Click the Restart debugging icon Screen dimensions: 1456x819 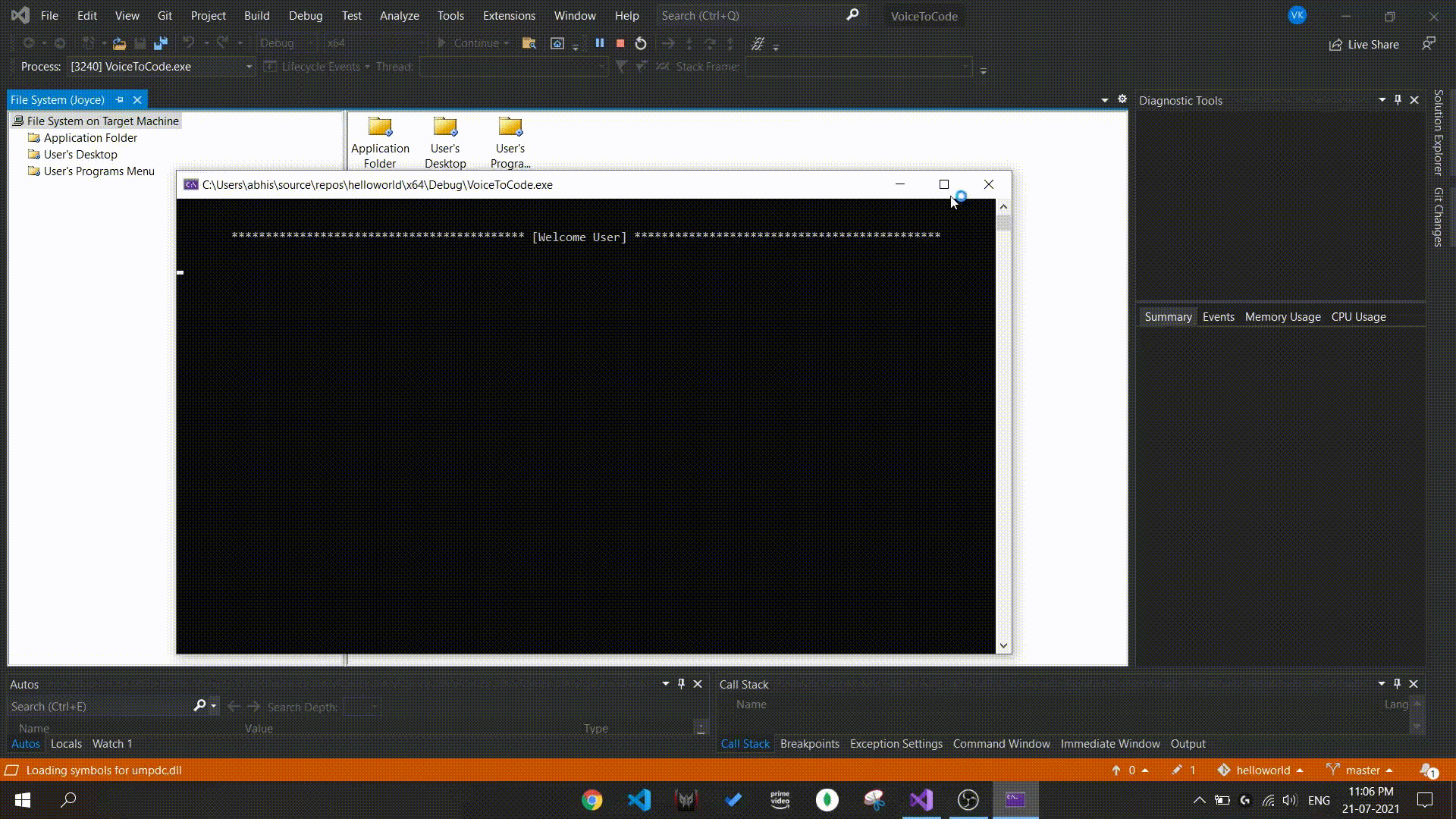pos(641,44)
